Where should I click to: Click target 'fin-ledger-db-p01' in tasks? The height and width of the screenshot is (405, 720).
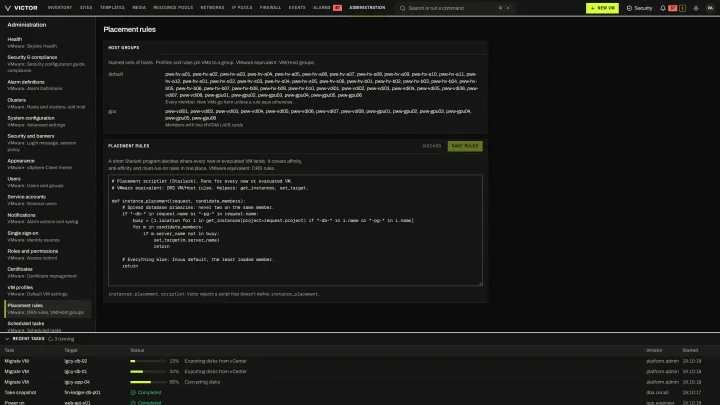coord(83,393)
